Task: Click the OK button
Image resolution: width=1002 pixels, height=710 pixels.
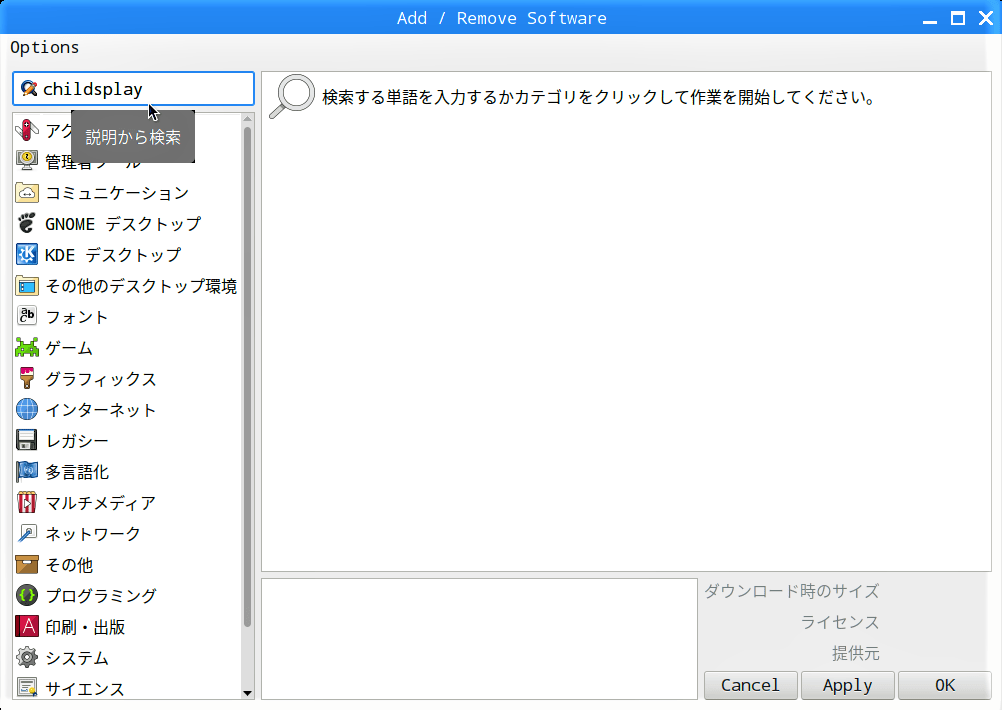Action: tap(944, 685)
